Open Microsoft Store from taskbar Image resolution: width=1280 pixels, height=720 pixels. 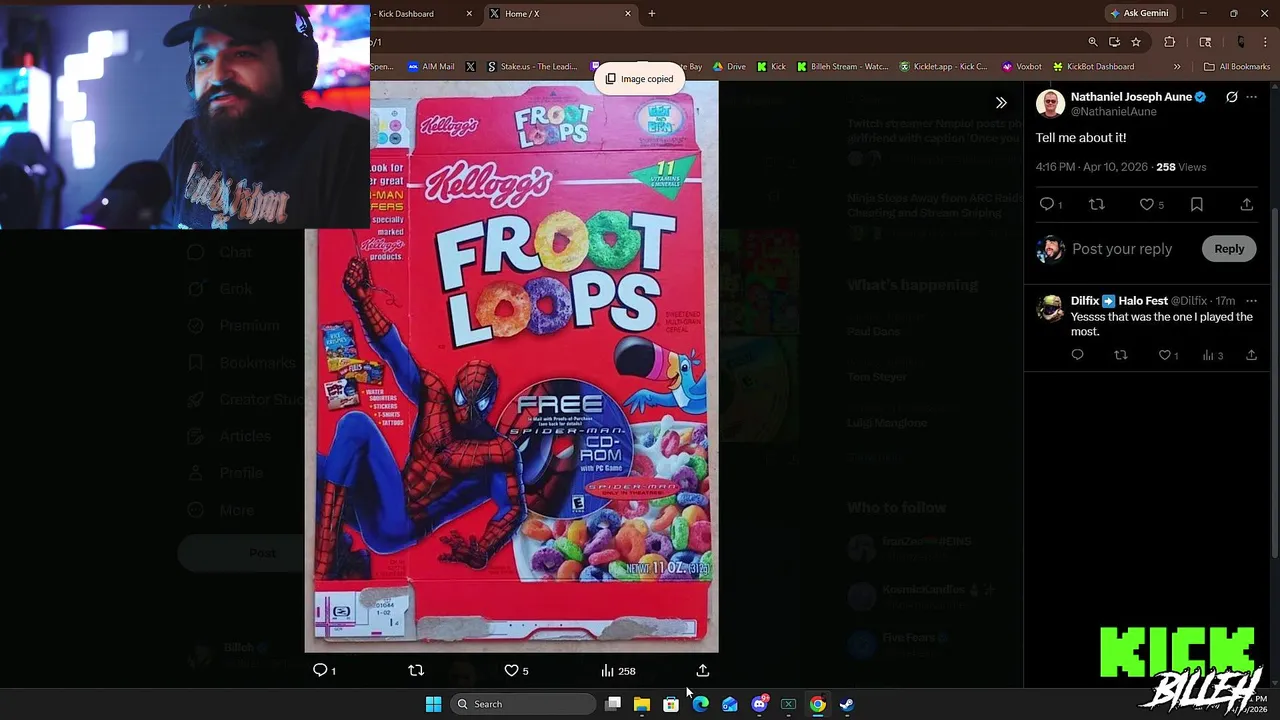coord(671,704)
